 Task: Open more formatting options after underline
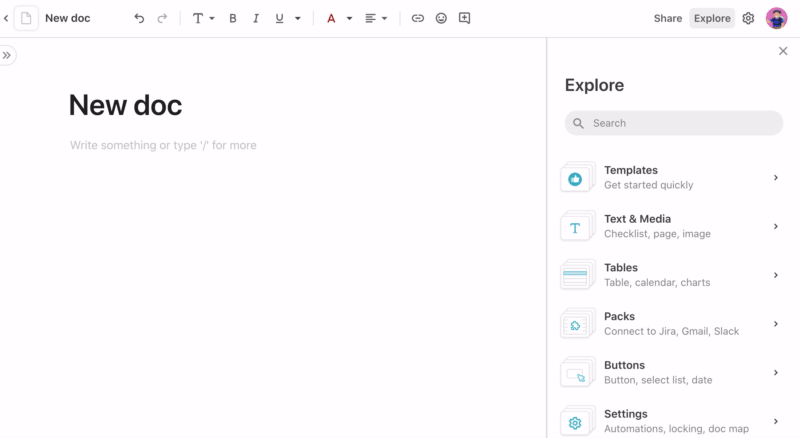click(x=297, y=18)
